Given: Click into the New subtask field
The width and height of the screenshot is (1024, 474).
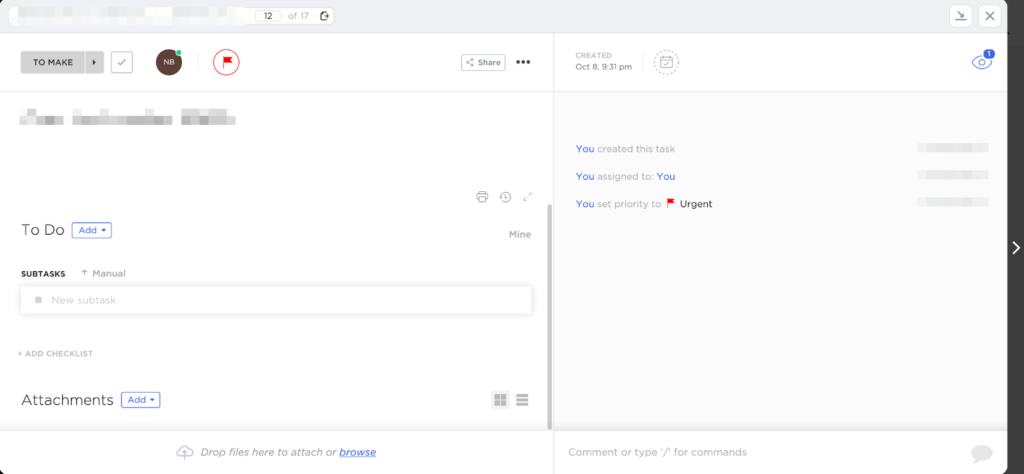Looking at the screenshot, I should [x=280, y=300].
